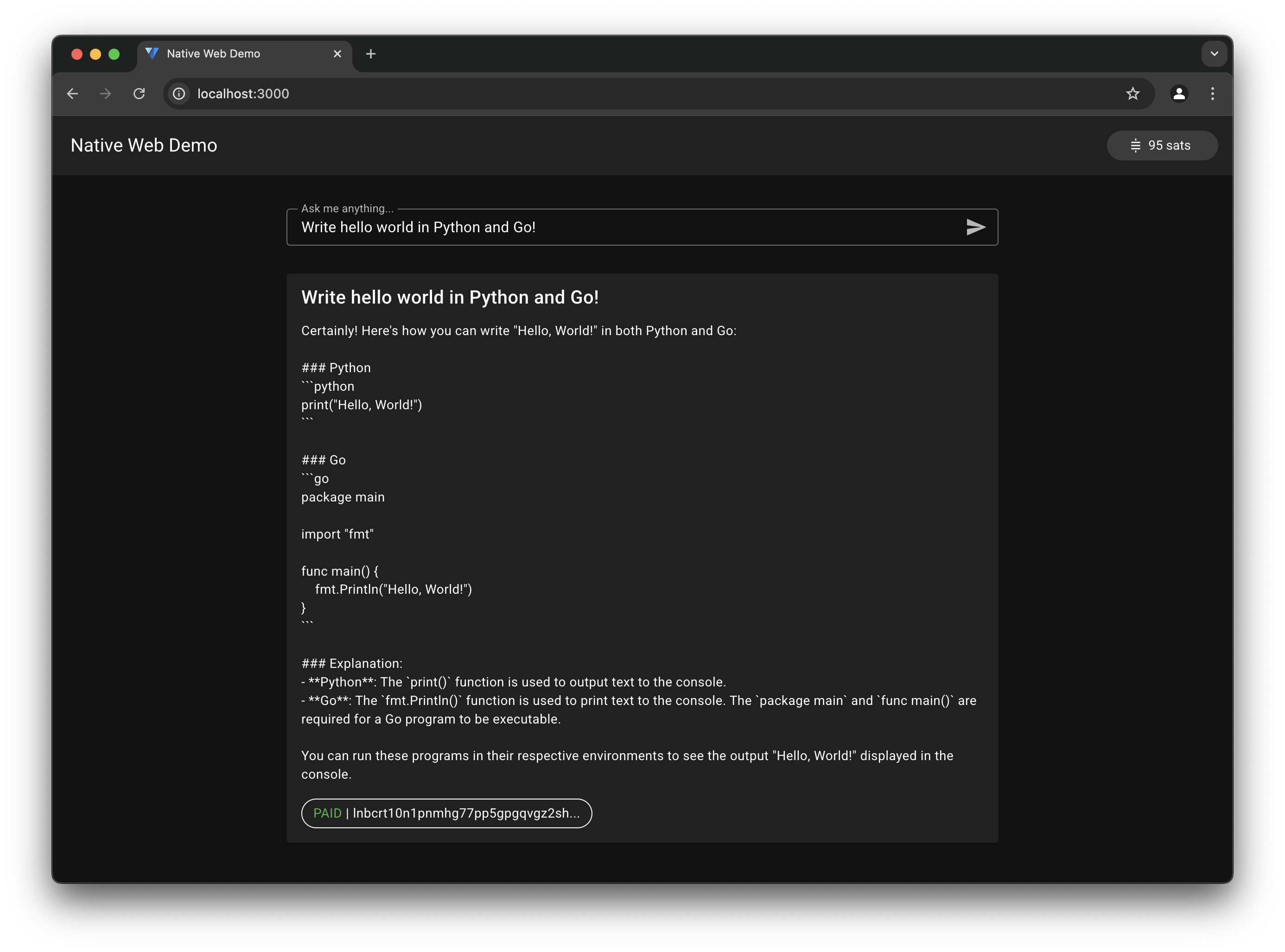
Task: Click Native Web Demo app header title
Action: (144, 145)
